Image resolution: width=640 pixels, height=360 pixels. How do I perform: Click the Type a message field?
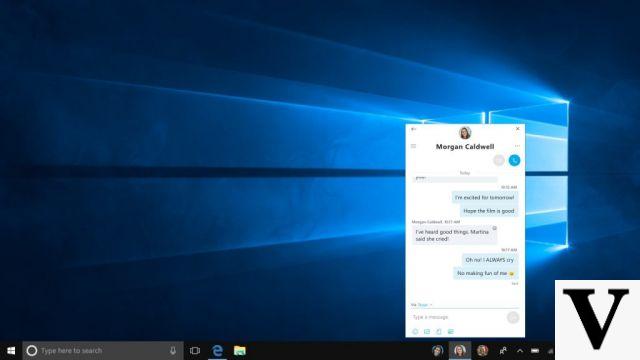tap(457, 317)
